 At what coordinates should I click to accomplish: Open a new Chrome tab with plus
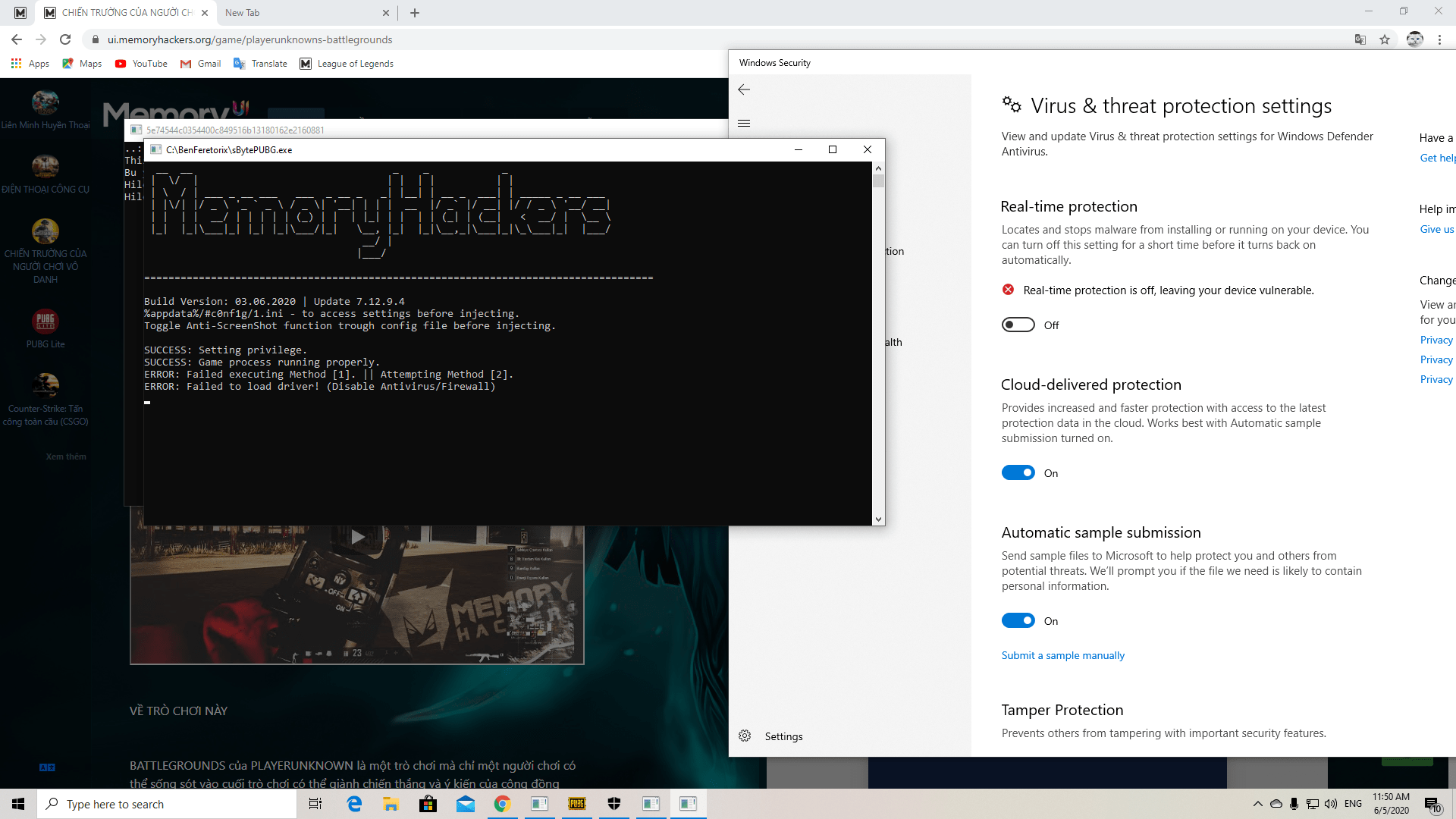point(415,13)
